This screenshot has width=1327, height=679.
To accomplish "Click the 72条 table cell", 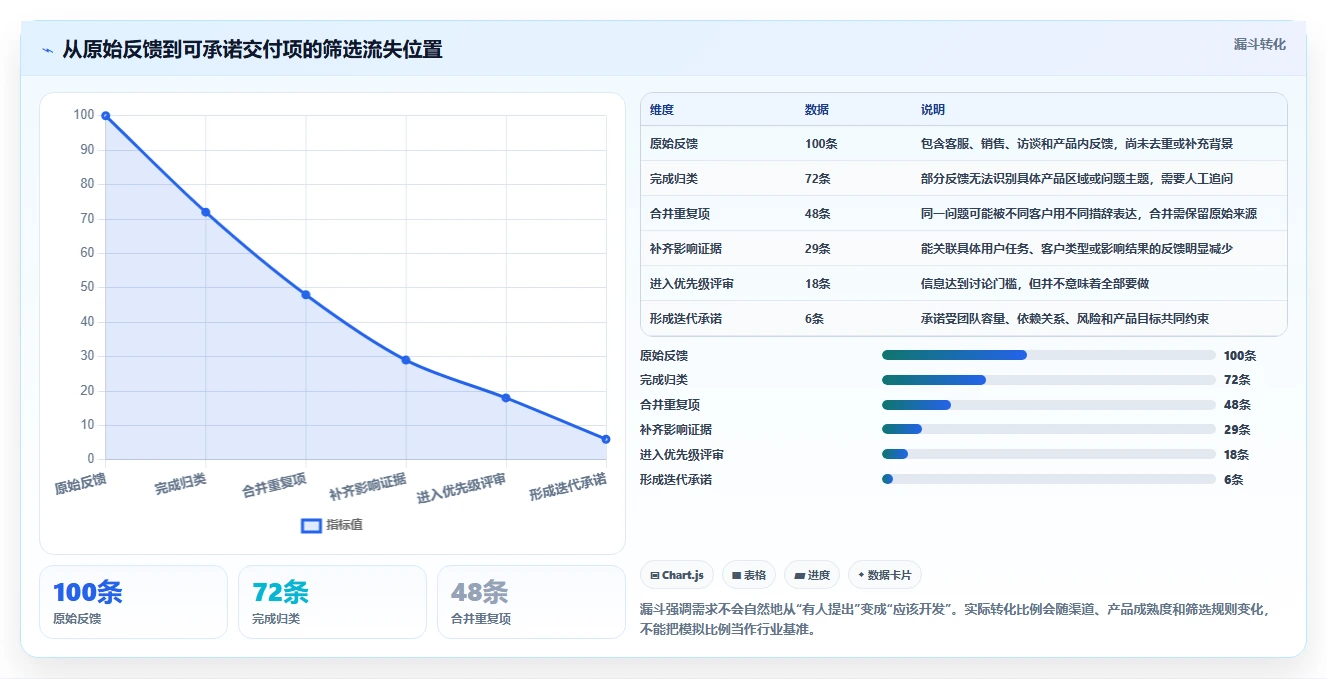I will pos(818,179).
